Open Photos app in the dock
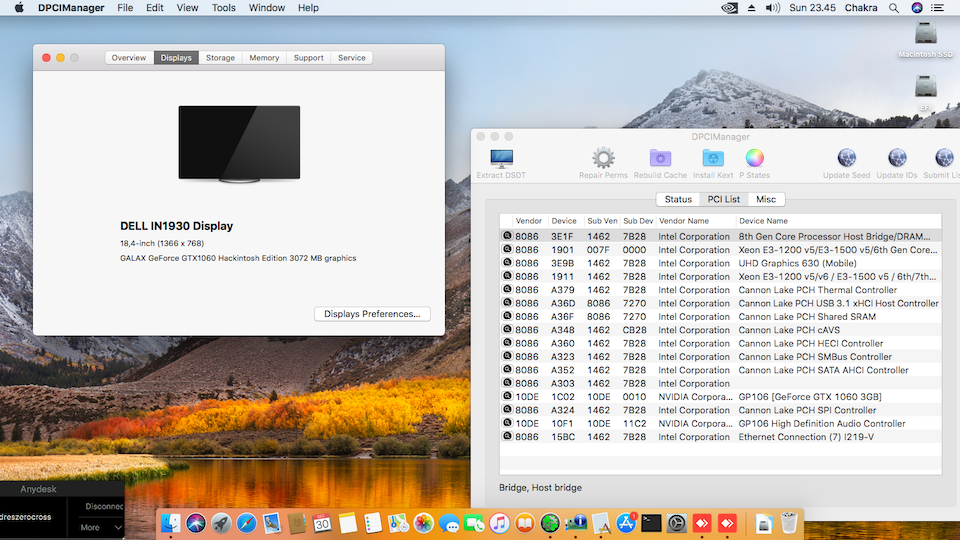 [x=423, y=523]
